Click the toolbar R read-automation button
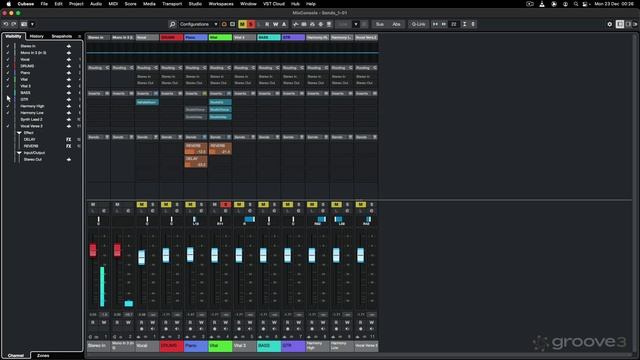 (x=267, y=24)
